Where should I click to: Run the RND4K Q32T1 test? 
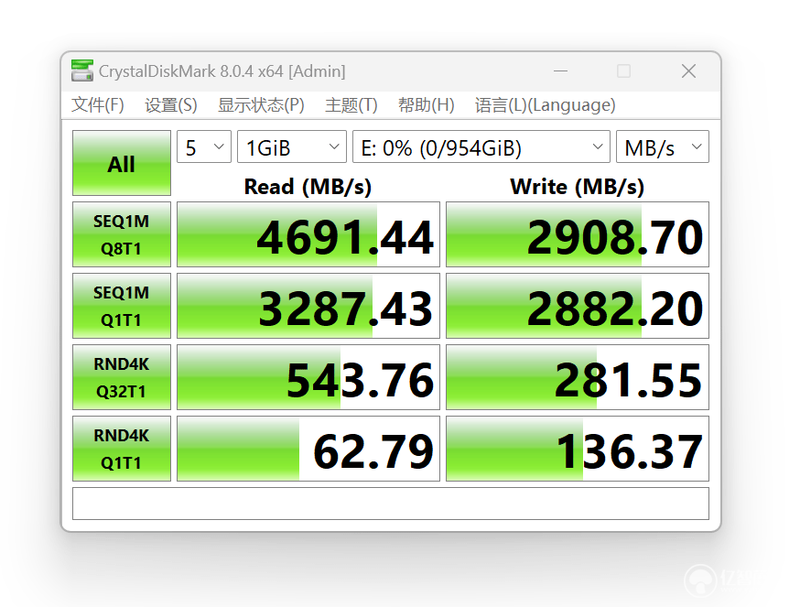(x=121, y=377)
